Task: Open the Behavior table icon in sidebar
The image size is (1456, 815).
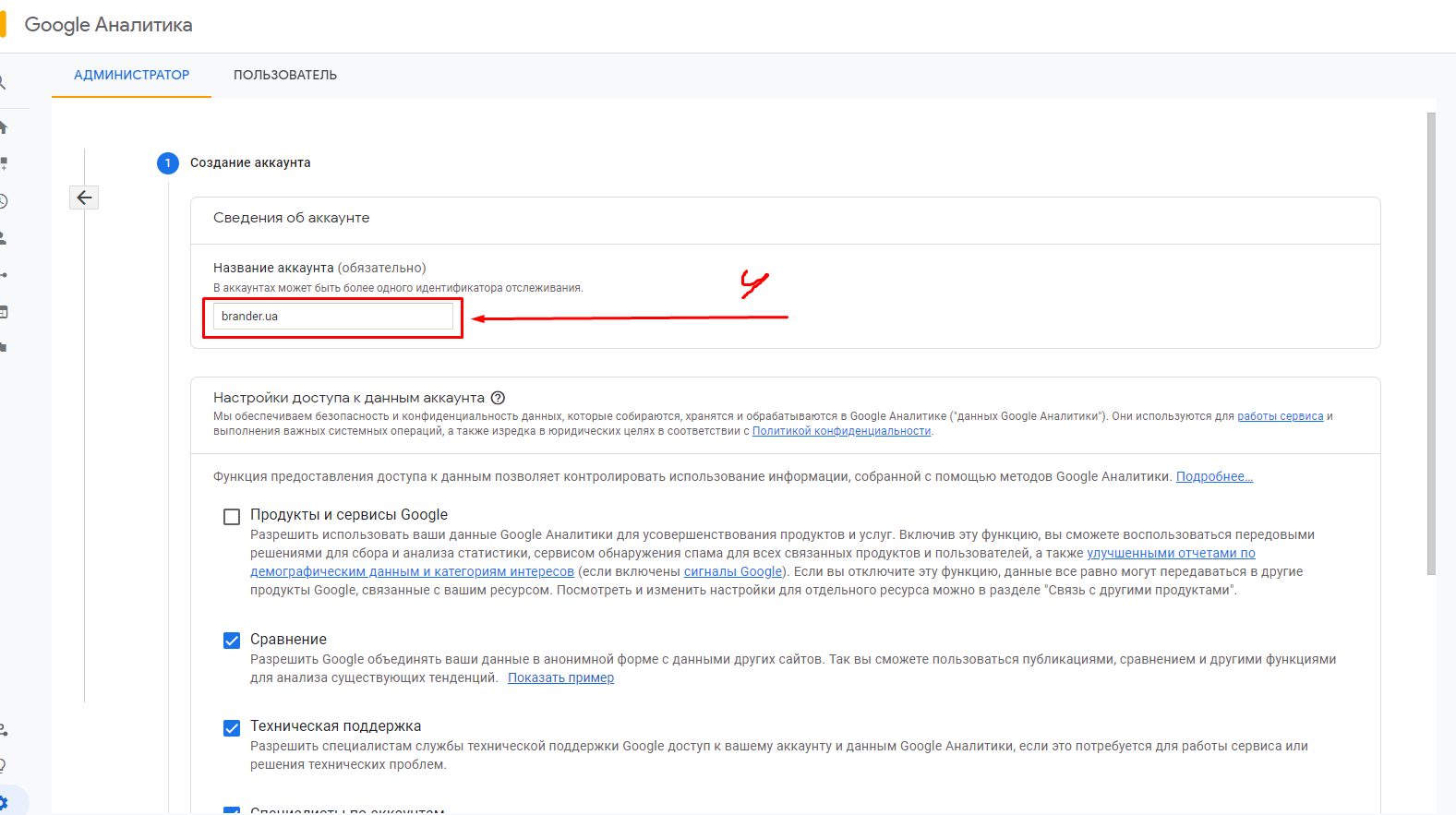Action: (x=4, y=312)
